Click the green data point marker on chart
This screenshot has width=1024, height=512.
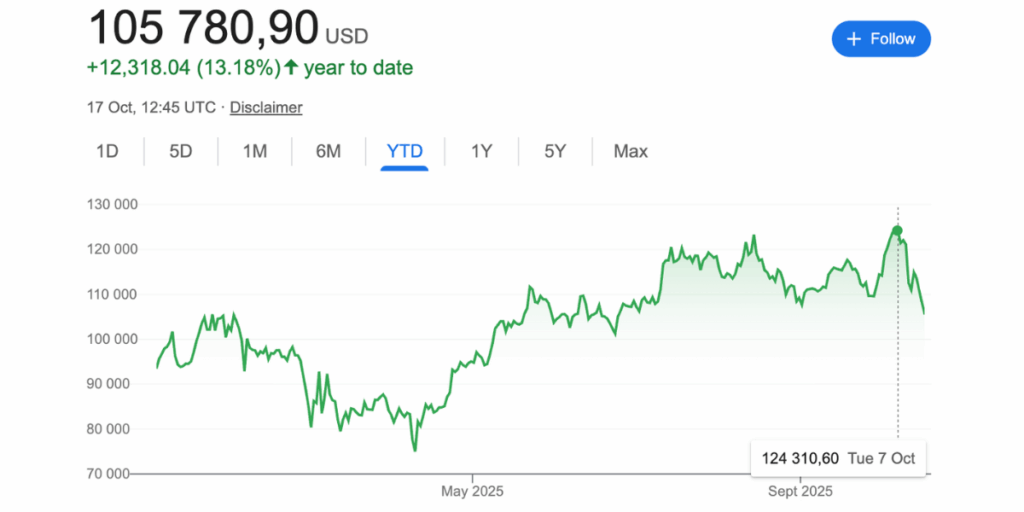click(x=897, y=231)
